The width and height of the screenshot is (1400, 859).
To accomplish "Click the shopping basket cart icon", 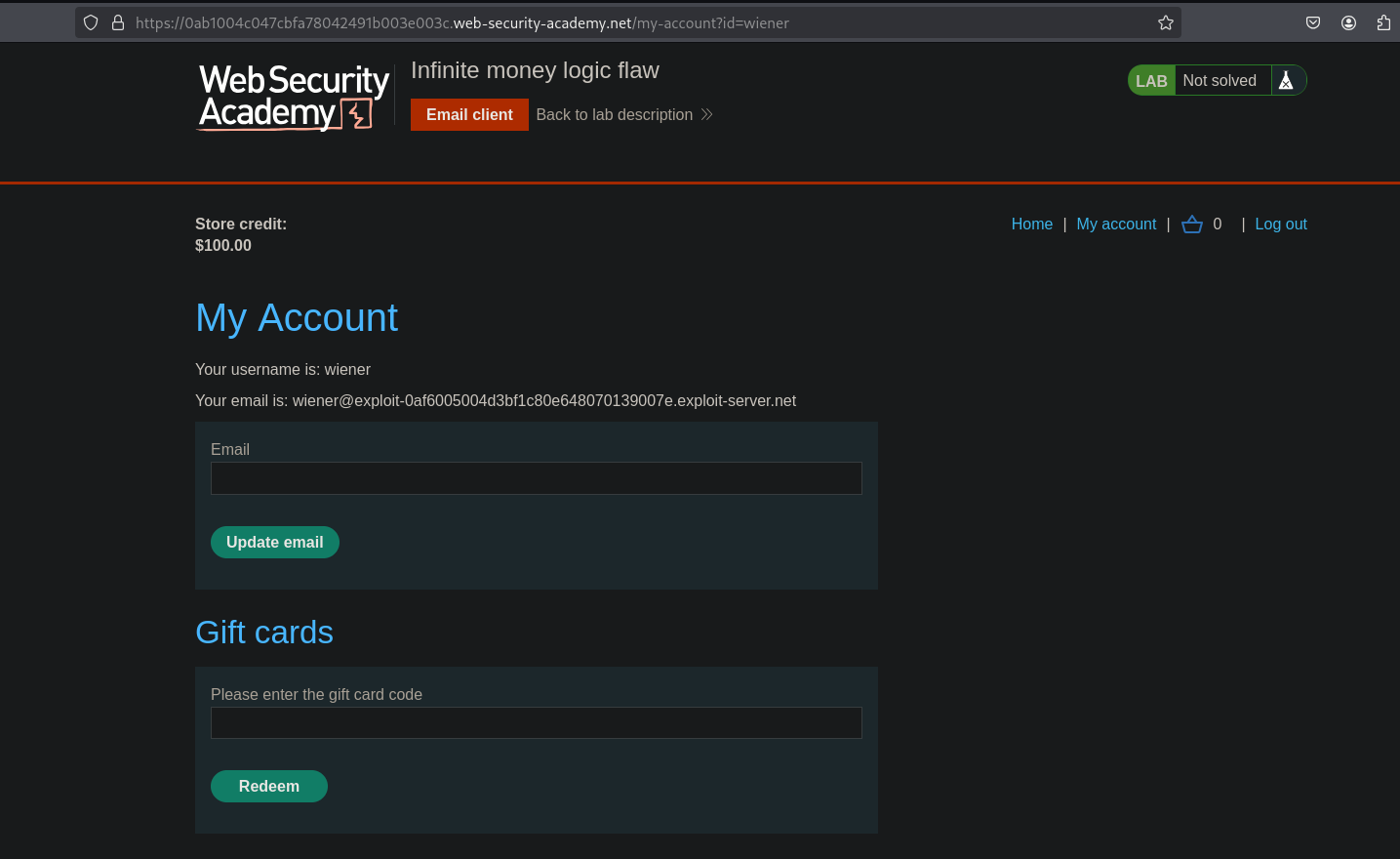I will point(1191,225).
